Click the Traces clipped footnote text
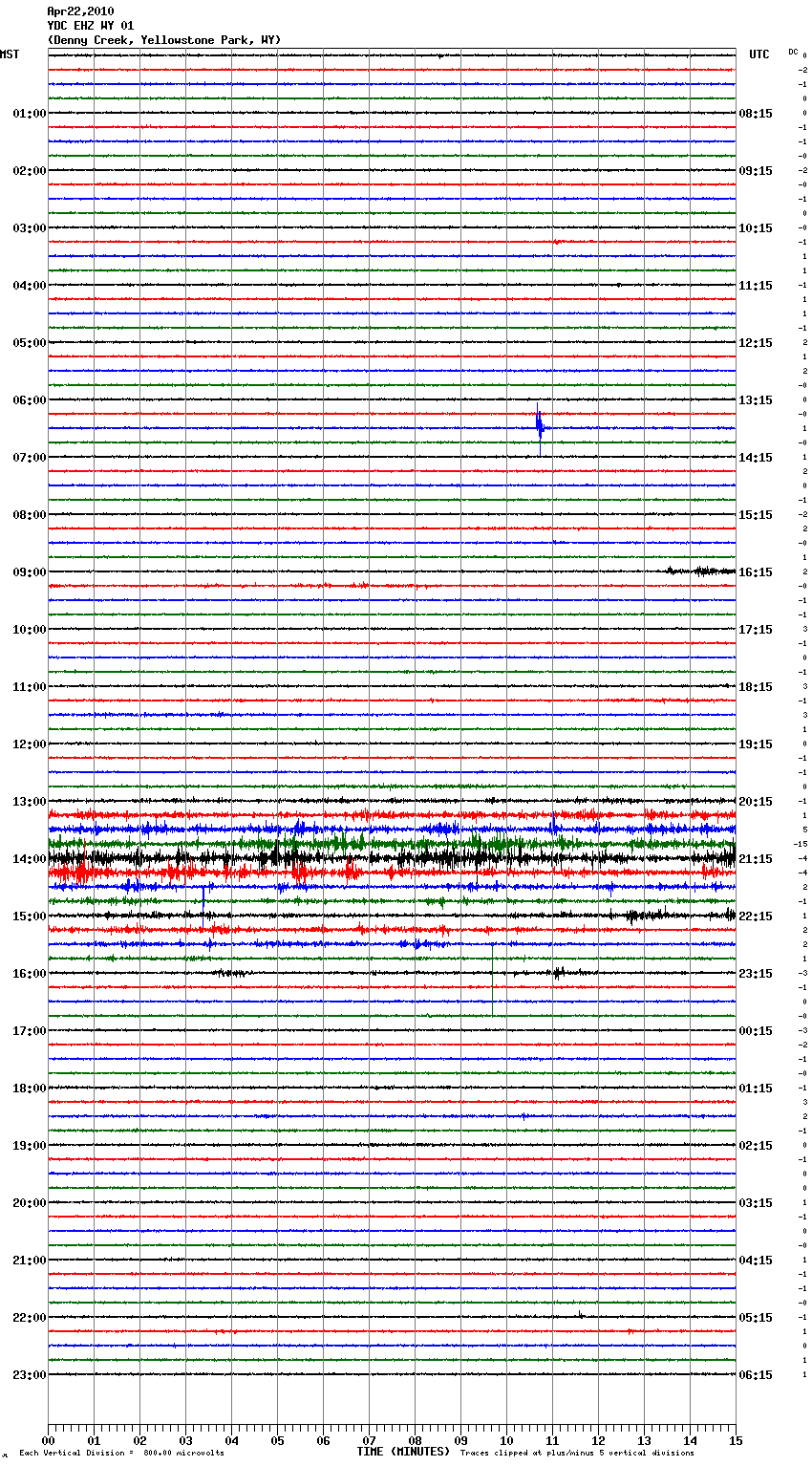812x1466 pixels. pos(577,1454)
